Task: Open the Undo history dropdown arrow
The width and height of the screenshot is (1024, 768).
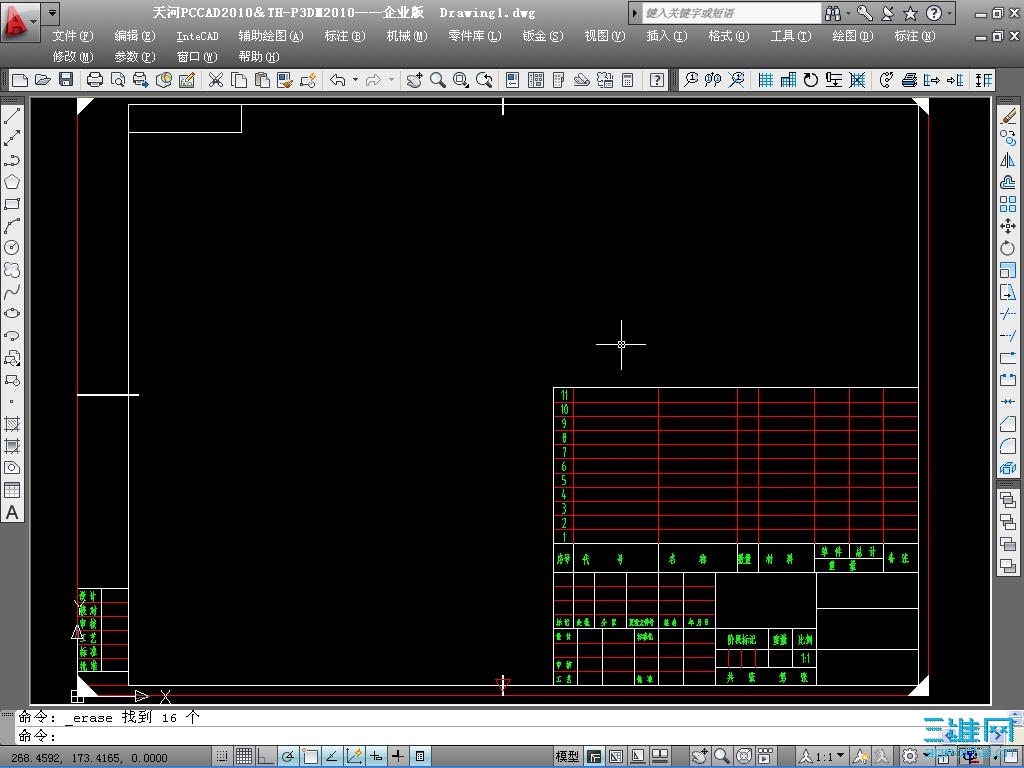Action: [x=355, y=80]
